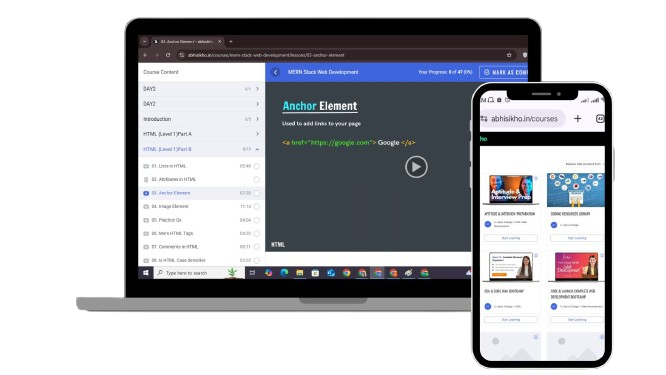Image resolution: width=666 pixels, height=375 pixels.
Task: Click the browser reload icon
Action: [168, 55]
